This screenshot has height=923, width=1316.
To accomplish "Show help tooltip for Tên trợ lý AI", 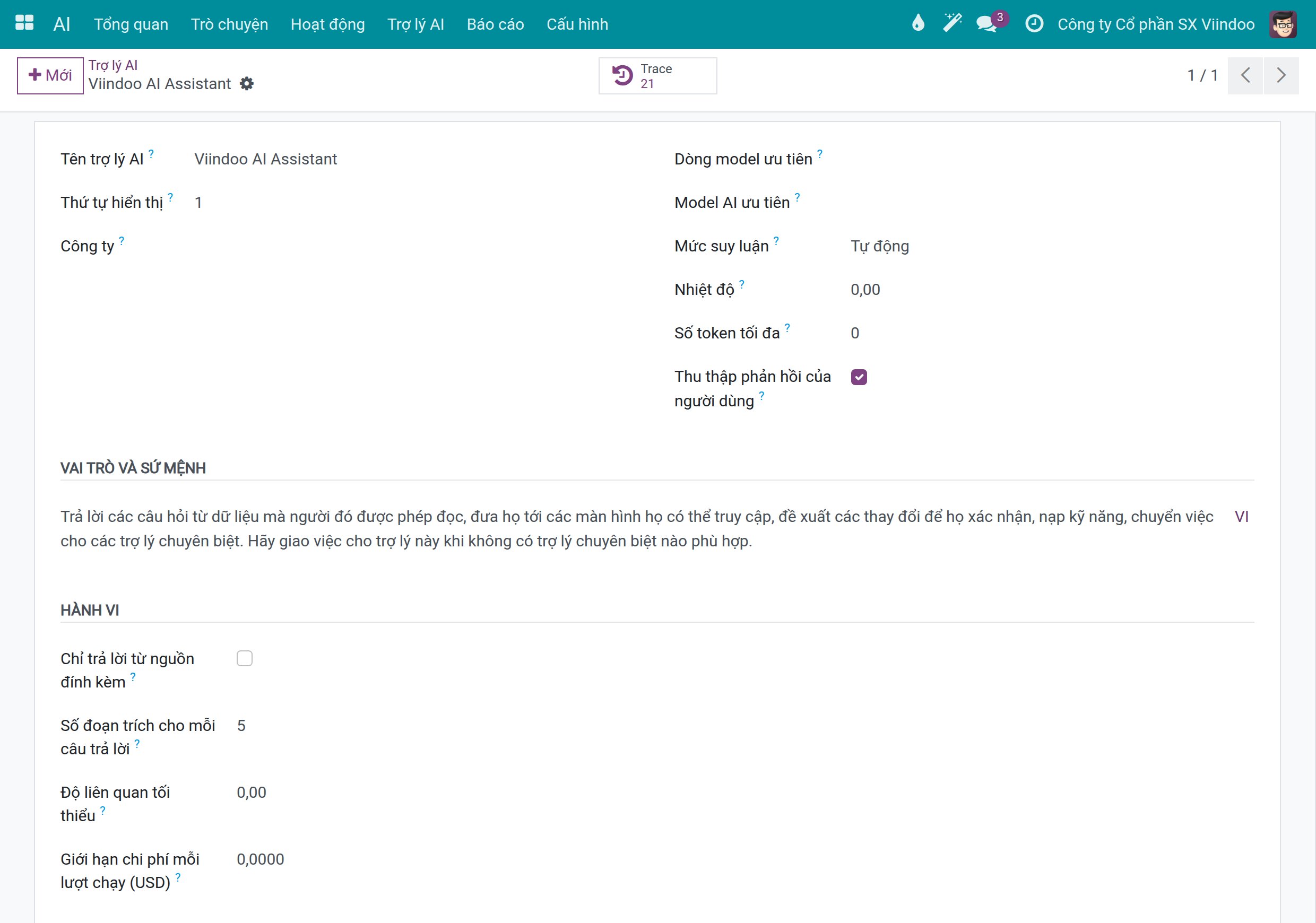I will point(151,153).
